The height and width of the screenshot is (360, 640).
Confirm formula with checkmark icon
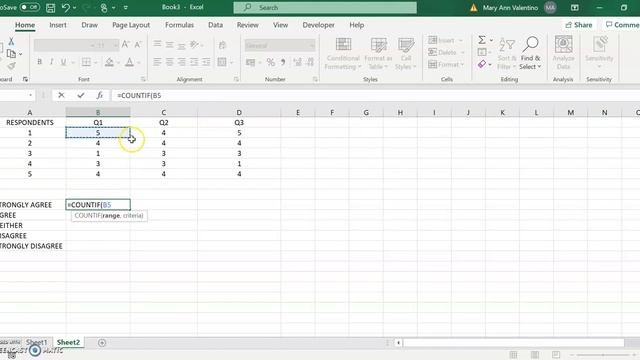81,95
